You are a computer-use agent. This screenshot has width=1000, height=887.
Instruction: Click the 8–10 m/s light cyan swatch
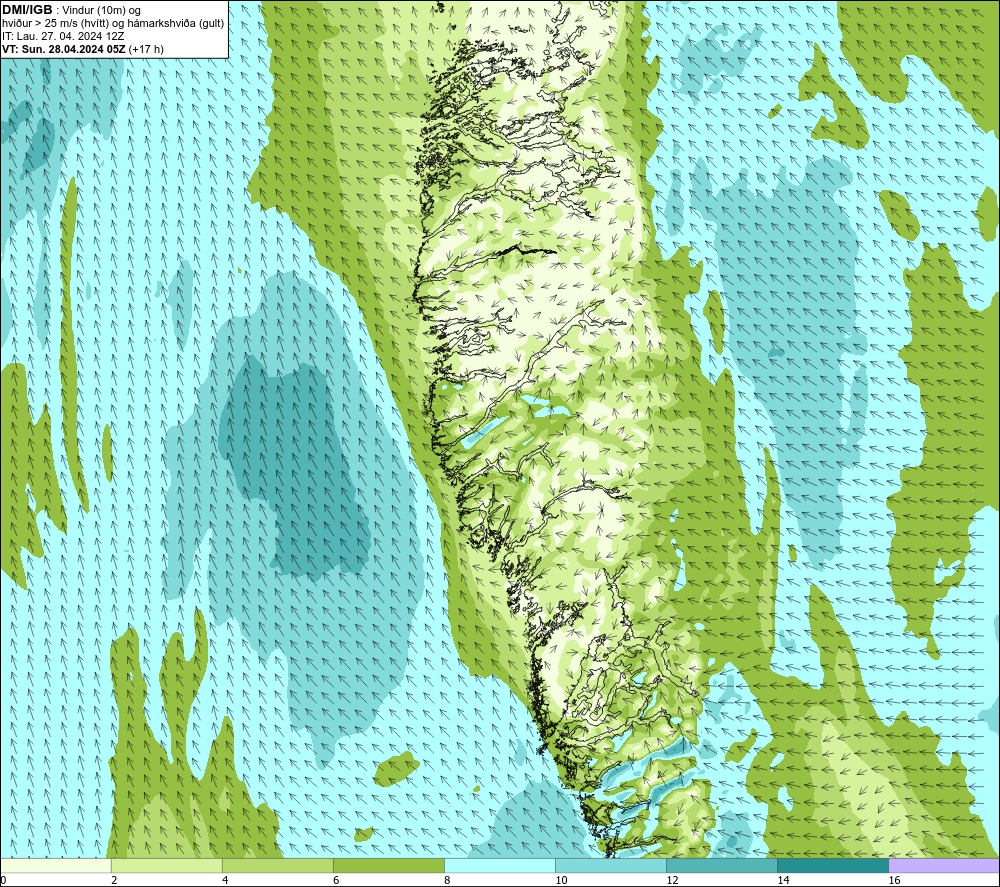(x=499, y=866)
